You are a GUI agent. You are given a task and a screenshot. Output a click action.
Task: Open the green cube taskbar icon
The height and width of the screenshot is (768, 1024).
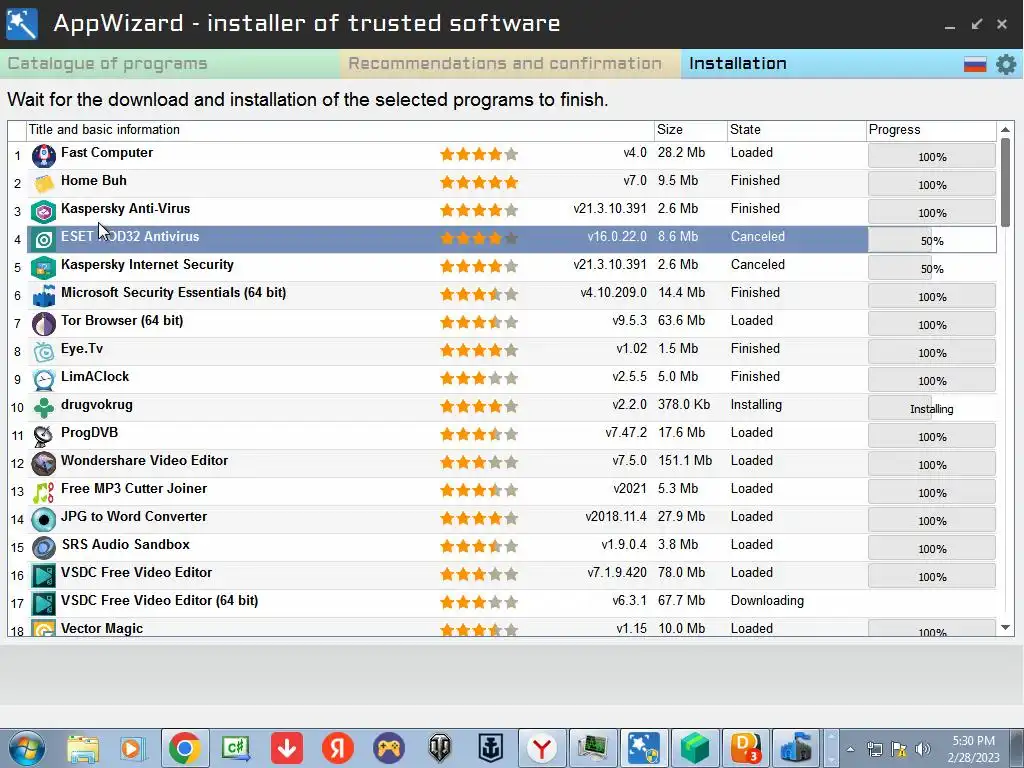click(x=694, y=748)
